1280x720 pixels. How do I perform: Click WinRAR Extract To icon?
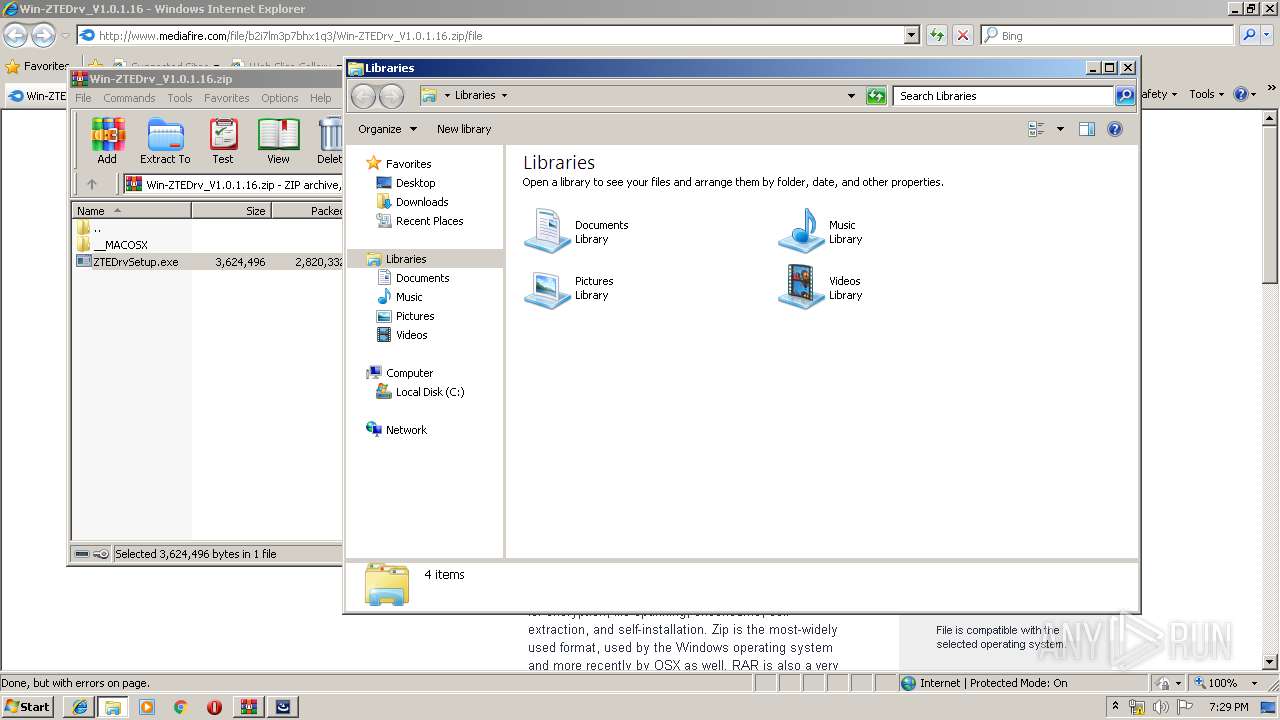(x=165, y=141)
